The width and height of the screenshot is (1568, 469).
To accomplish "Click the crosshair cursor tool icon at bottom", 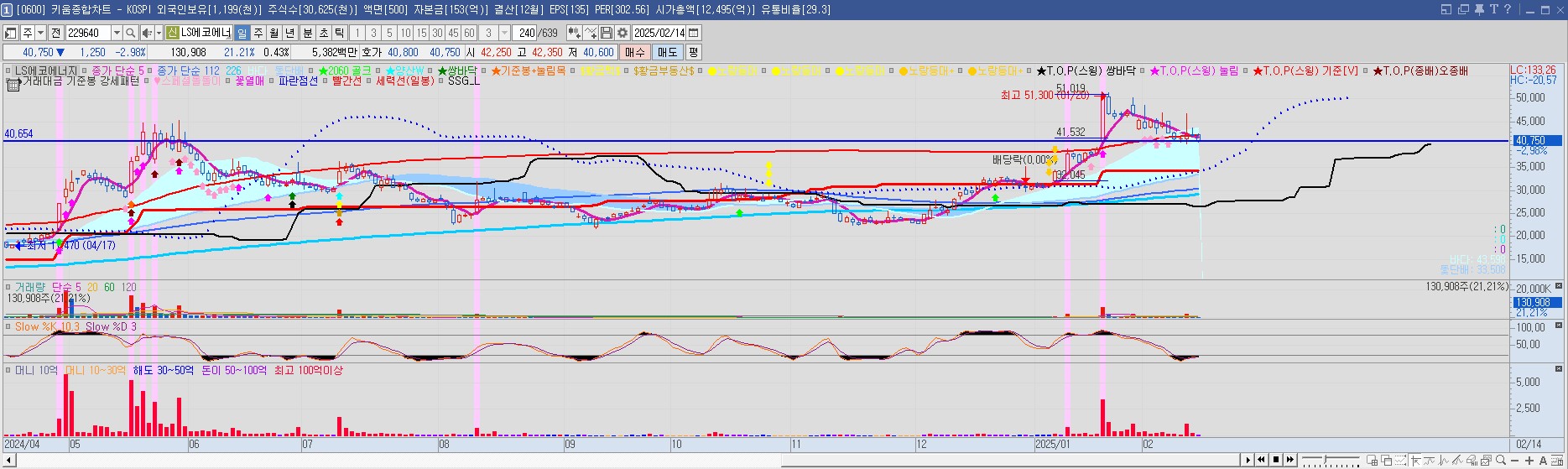I will pos(1415,460).
